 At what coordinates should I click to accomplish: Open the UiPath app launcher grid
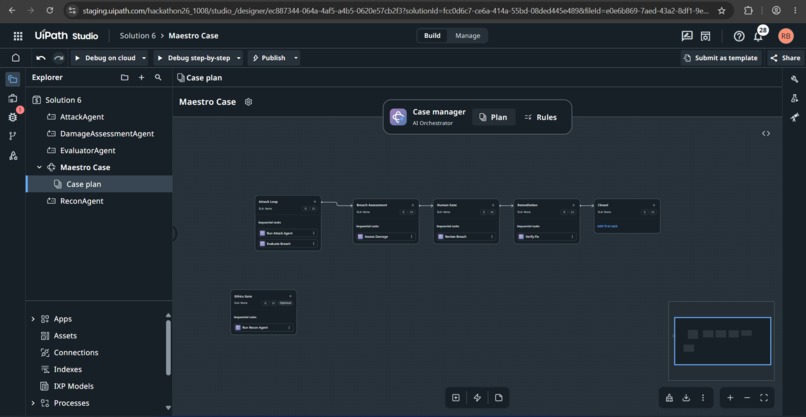pyautogui.click(x=18, y=36)
